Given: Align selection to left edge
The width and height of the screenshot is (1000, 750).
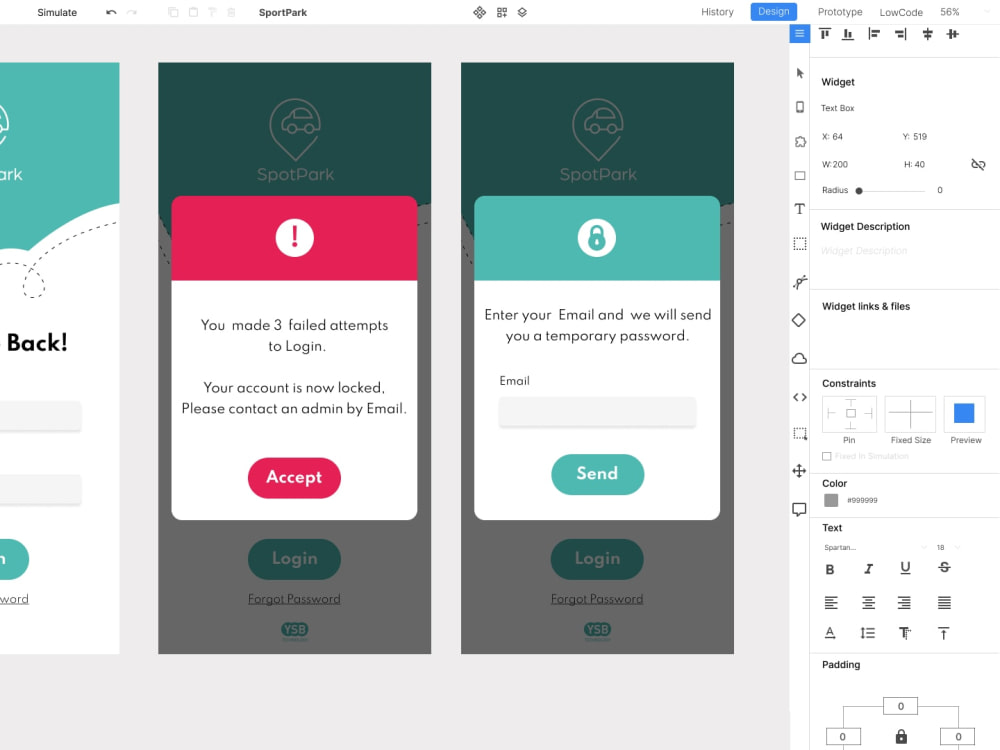Looking at the screenshot, I should [x=874, y=34].
